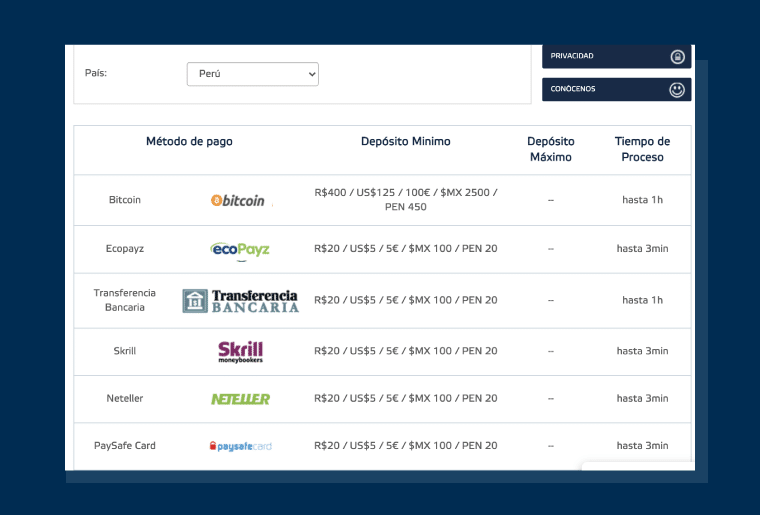This screenshot has width=760, height=515.
Task: Click Bitcoin minimum deposit 'R$400 / US$125' cell
Action: (406, 200)
